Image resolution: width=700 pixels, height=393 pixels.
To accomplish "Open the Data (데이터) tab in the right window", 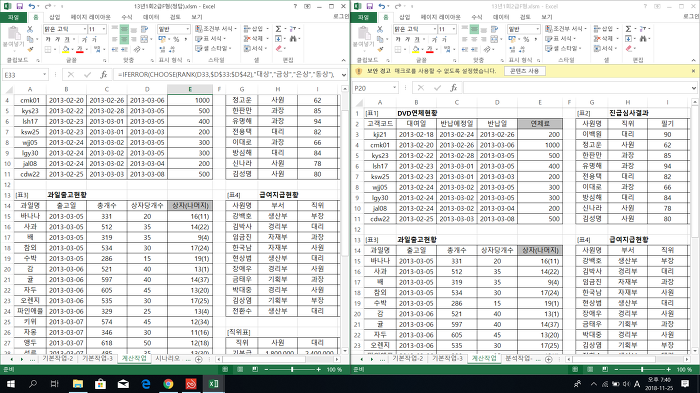I will click(501, 17).
